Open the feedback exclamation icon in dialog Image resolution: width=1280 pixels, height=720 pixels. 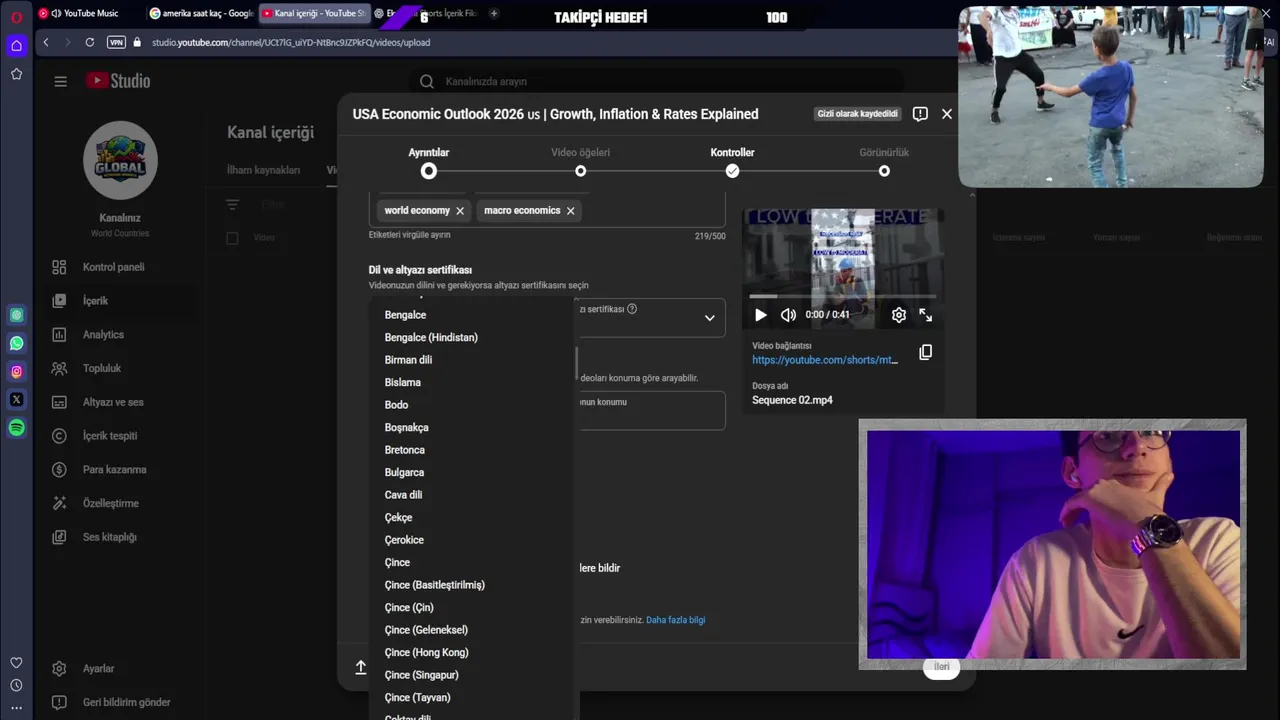(920, 114)
